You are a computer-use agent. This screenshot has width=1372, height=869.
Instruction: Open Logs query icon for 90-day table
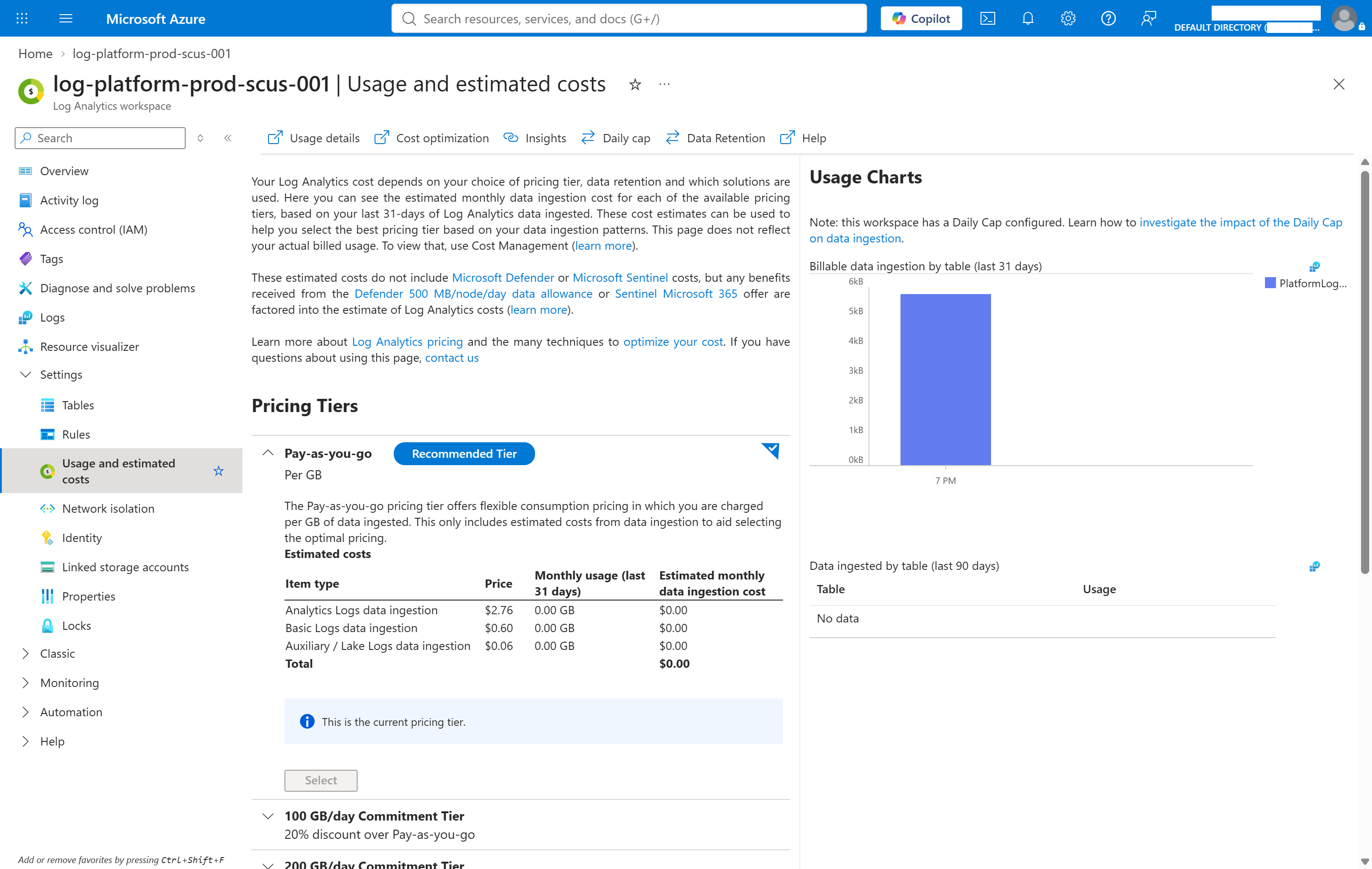pos(1314,566)
